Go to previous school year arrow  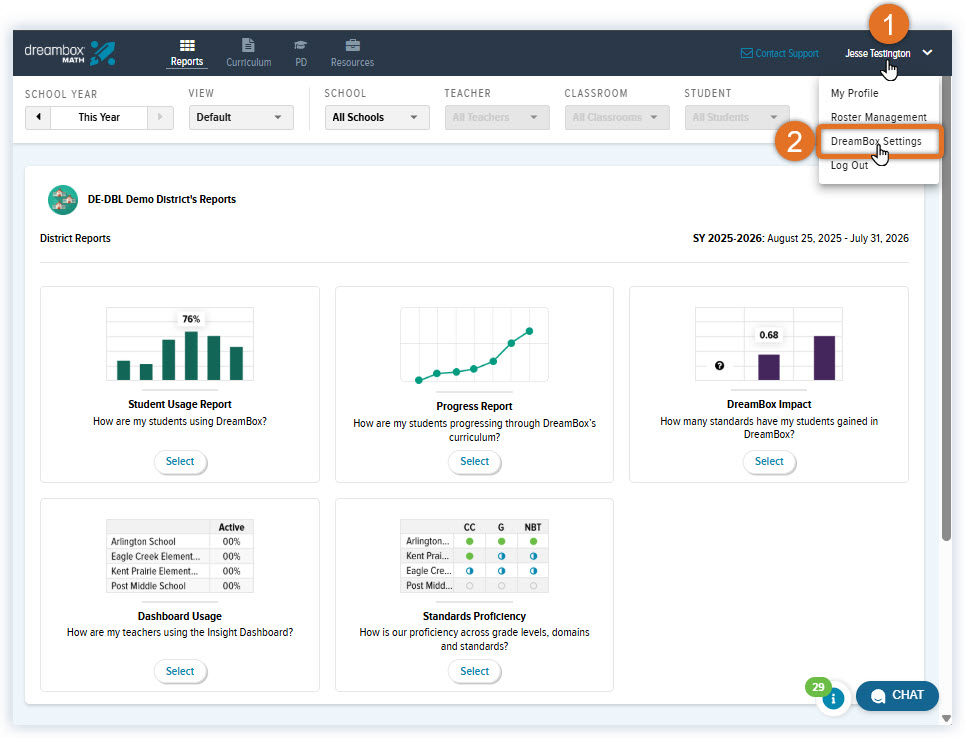click(x=38, y=117)
